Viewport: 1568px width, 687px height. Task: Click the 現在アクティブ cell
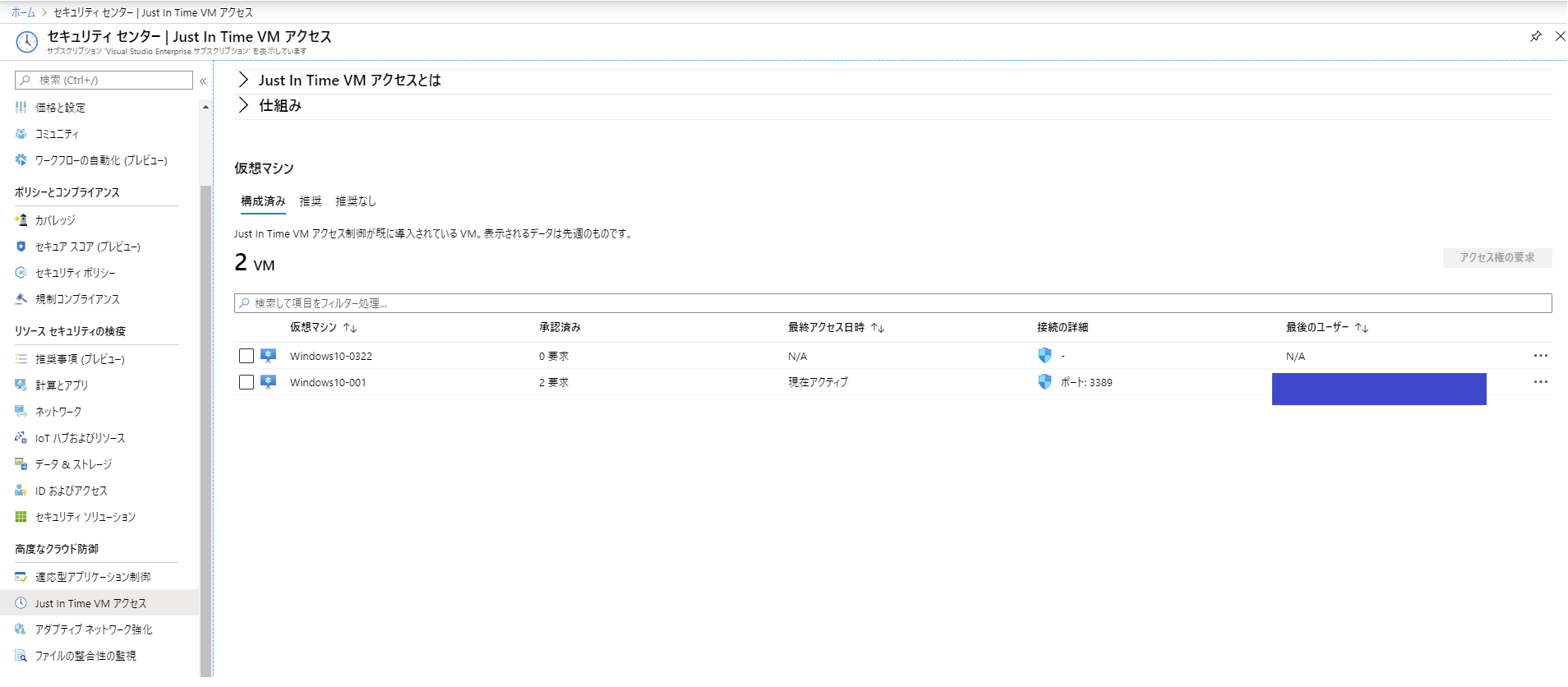[x=818, y=382]
